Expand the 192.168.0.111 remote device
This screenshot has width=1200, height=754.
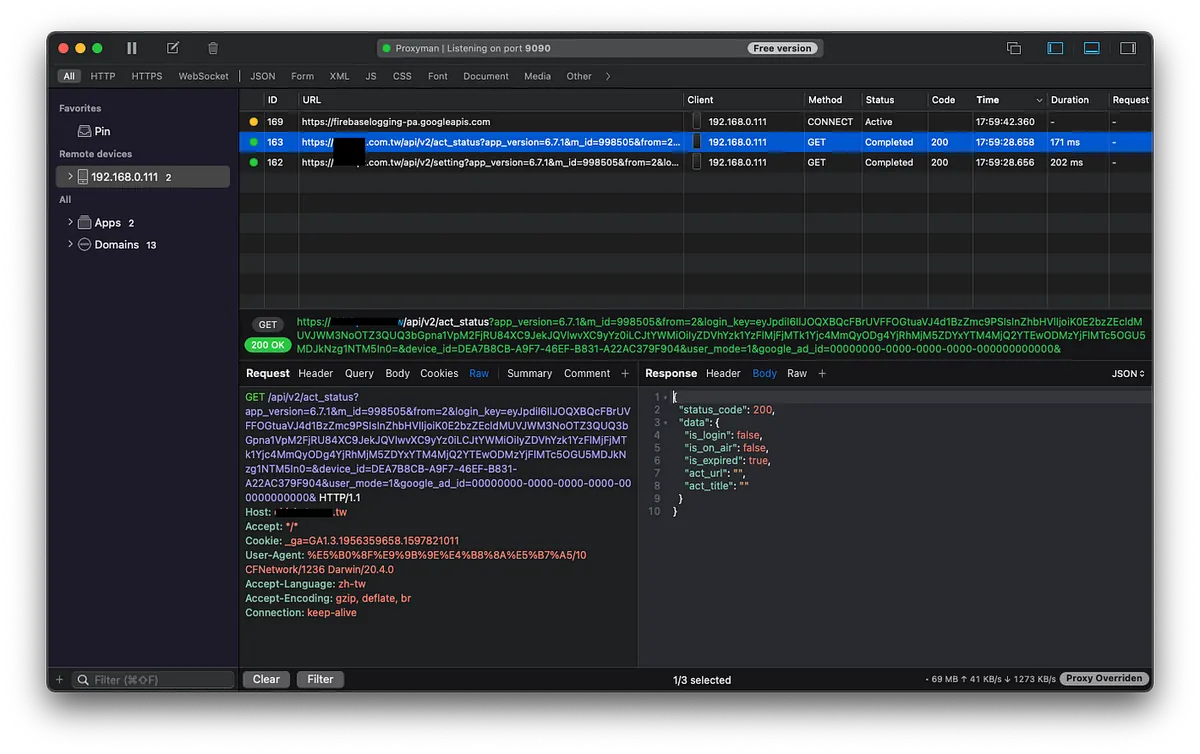click(x=70, y=177)
